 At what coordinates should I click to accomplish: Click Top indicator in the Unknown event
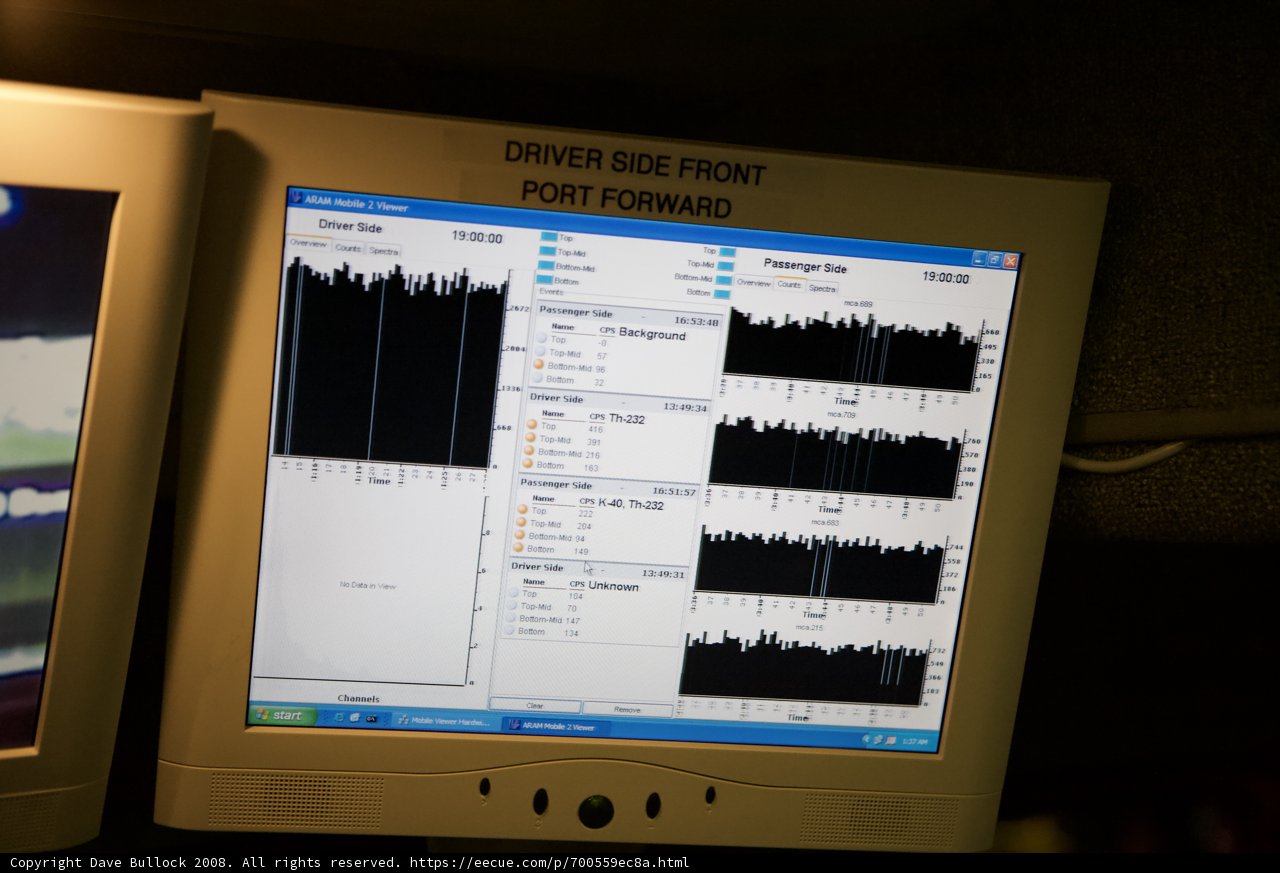(x=514, y=593)
